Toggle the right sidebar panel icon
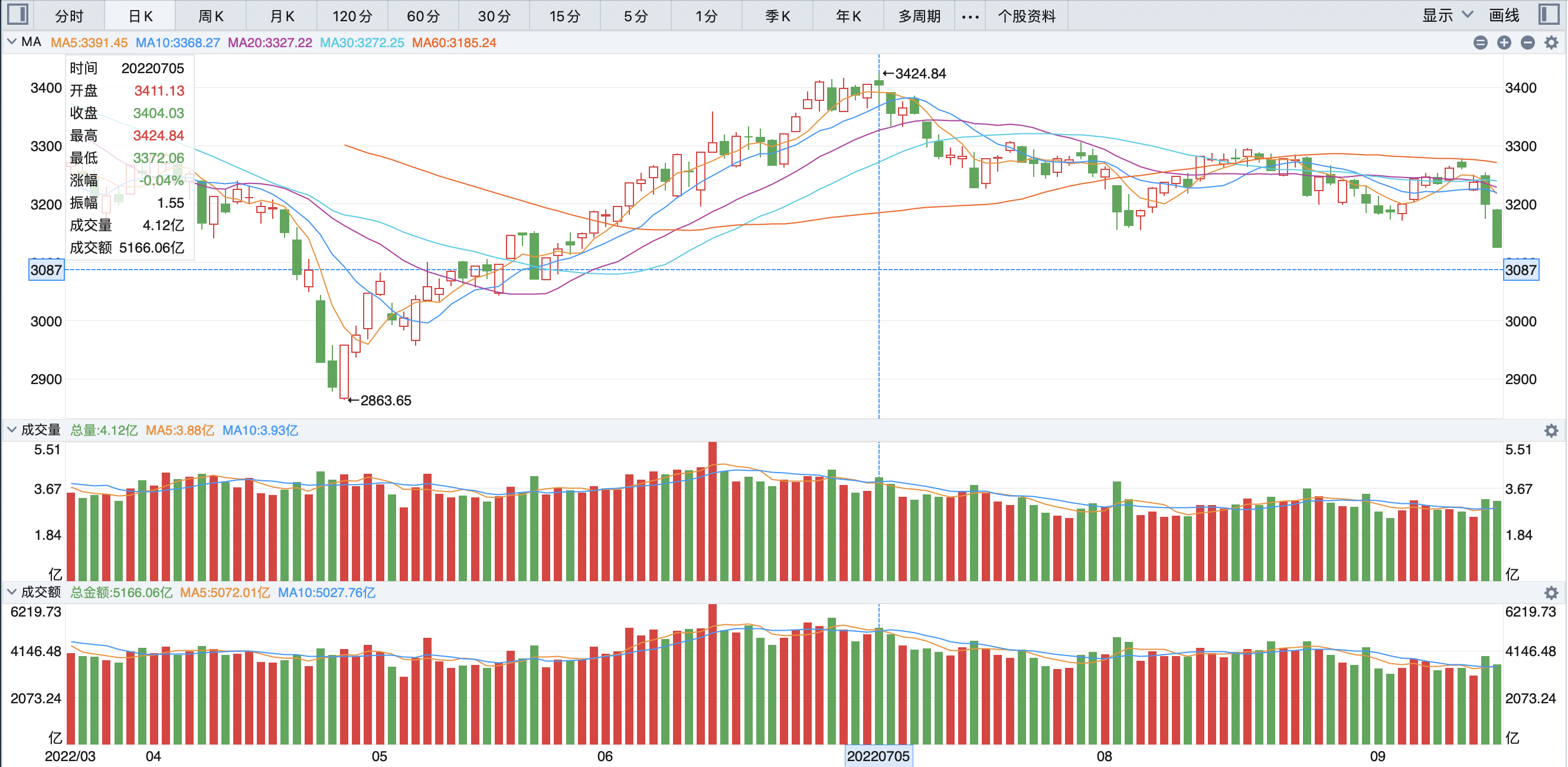Viewport: 1568px width, 767px height. 1548,14
